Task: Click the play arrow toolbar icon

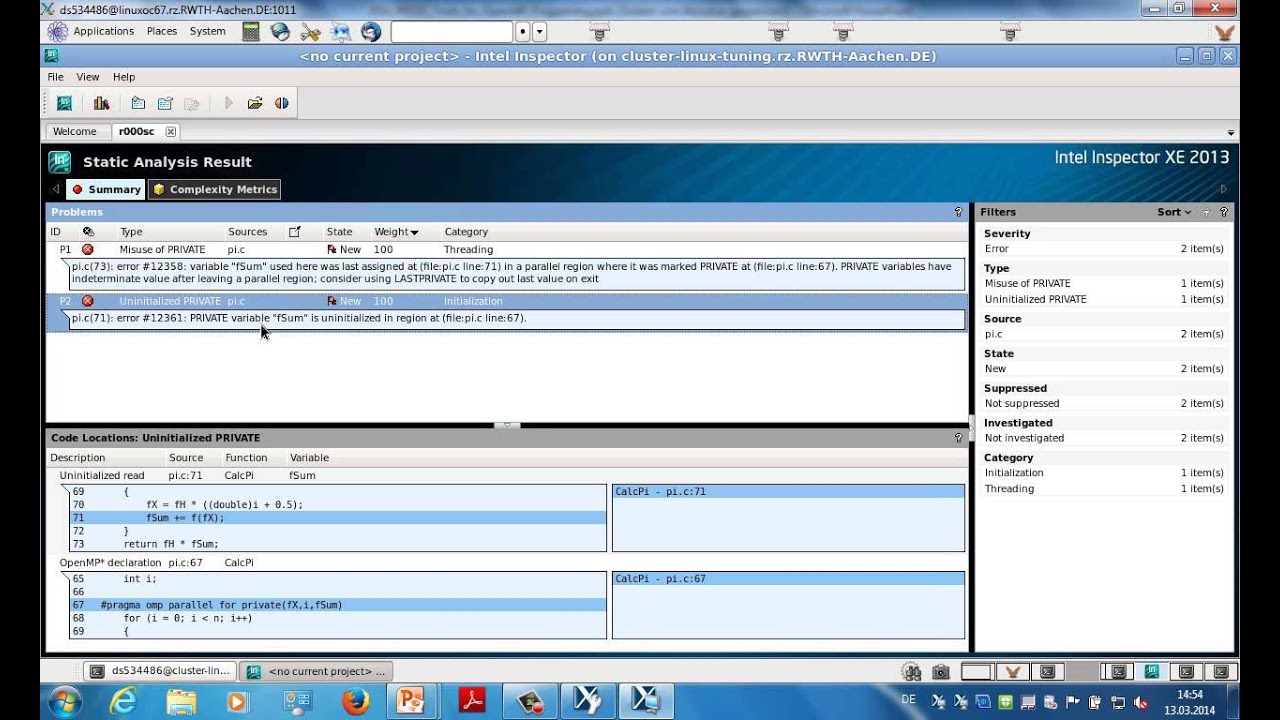Action: click(x=228, y=103)
